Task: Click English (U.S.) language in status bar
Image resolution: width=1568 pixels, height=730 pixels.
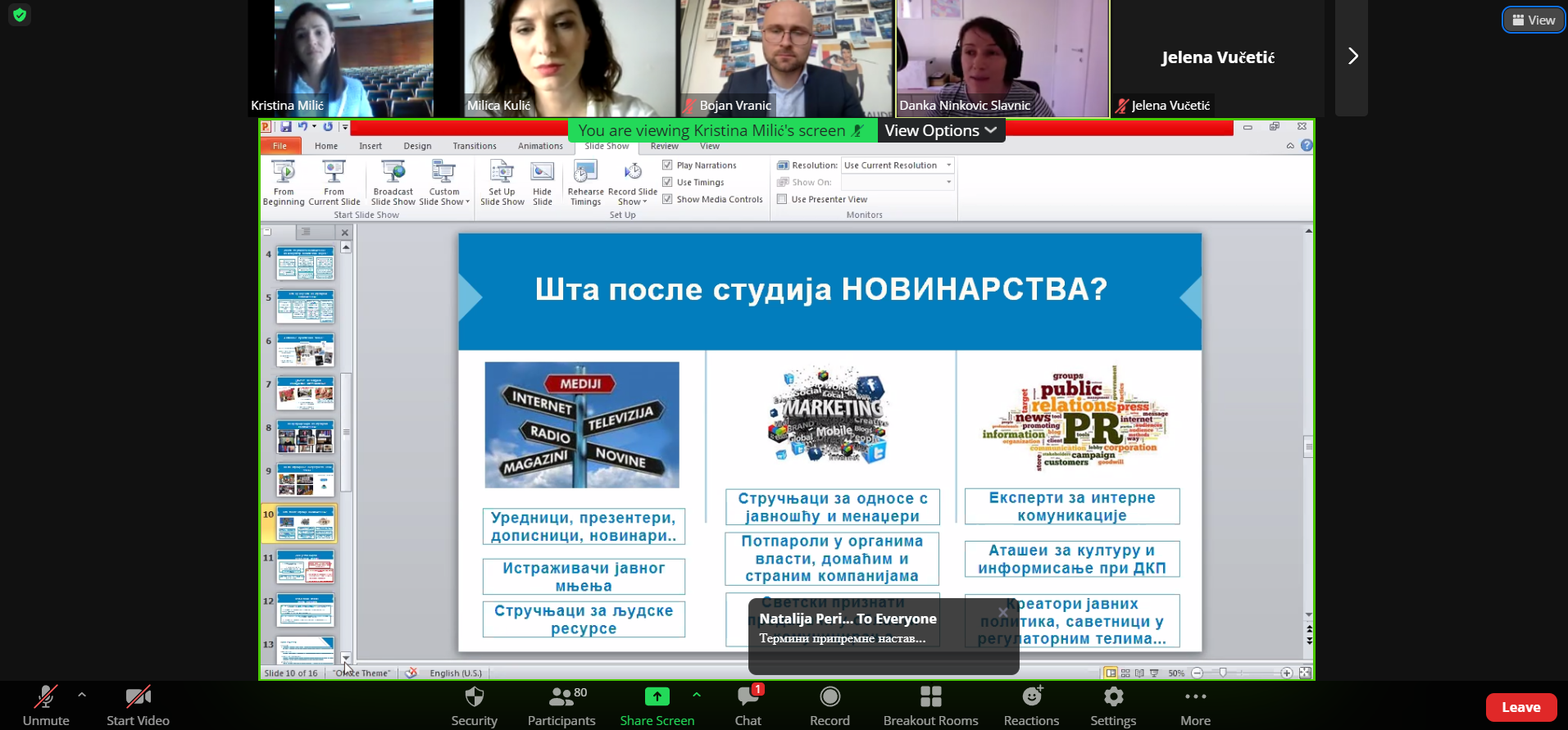Action: pos(456,673)
